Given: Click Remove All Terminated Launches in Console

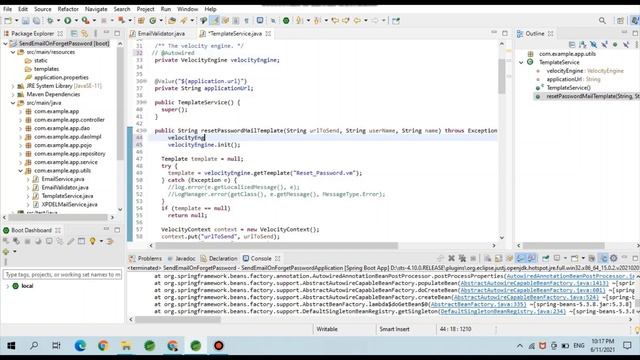Looking at the screenshot, I should 462,258.
